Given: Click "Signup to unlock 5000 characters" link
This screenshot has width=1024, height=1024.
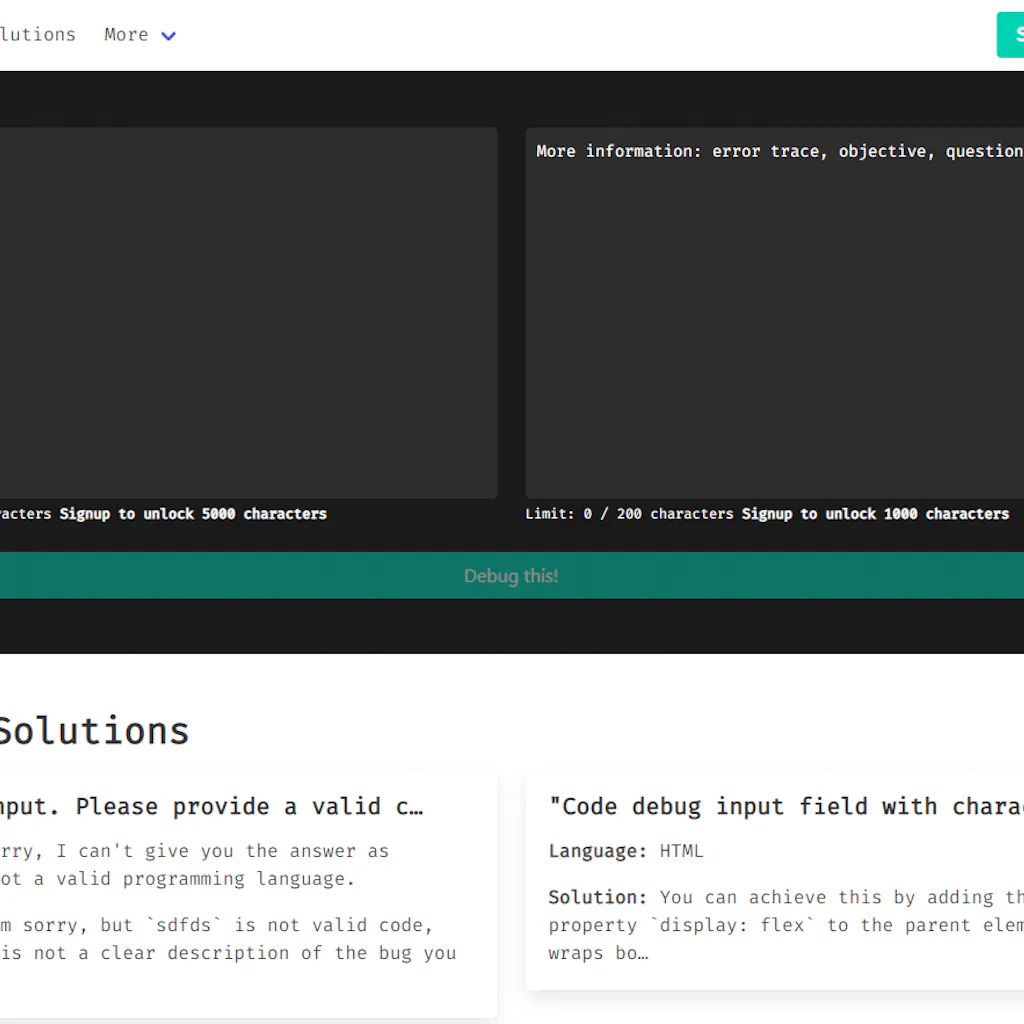Looking at the screenshot, I should tap(192, 513).
